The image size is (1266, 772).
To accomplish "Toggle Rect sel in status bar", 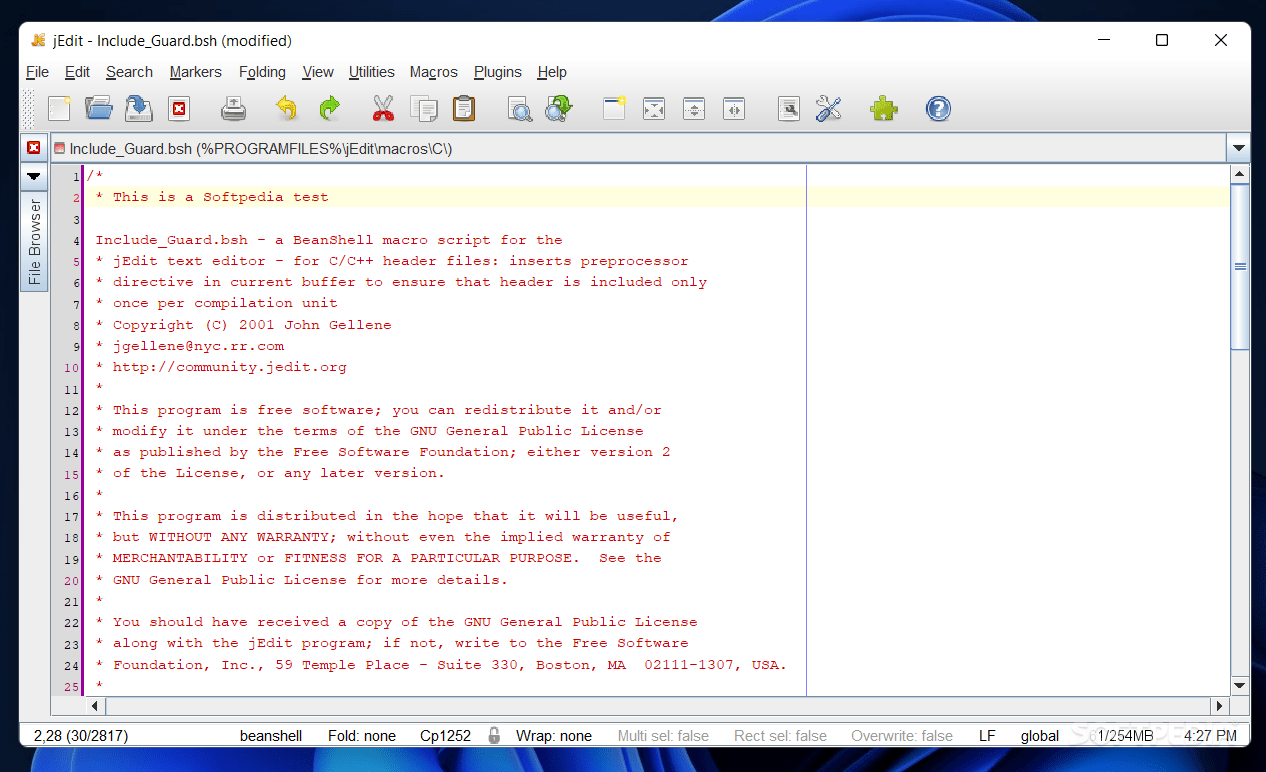I will pos(780,736).
